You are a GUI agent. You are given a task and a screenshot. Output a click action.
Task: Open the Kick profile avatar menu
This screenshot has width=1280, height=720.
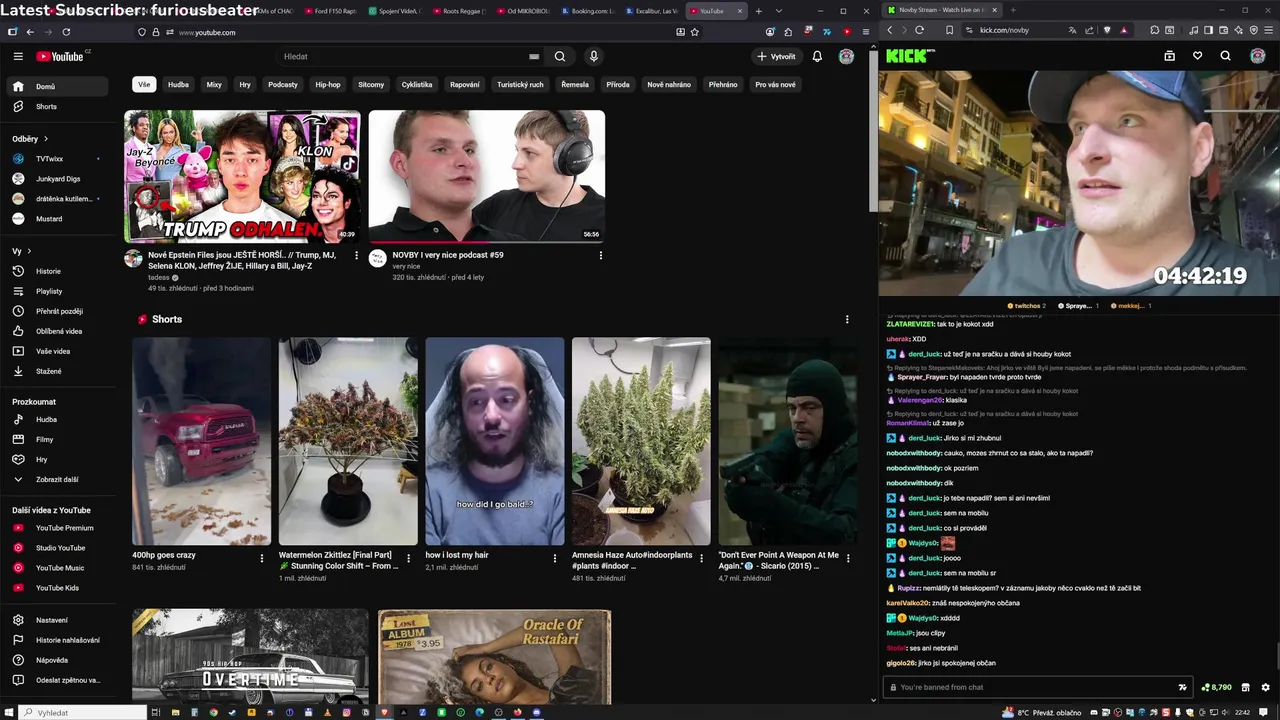click(1258, 56)
